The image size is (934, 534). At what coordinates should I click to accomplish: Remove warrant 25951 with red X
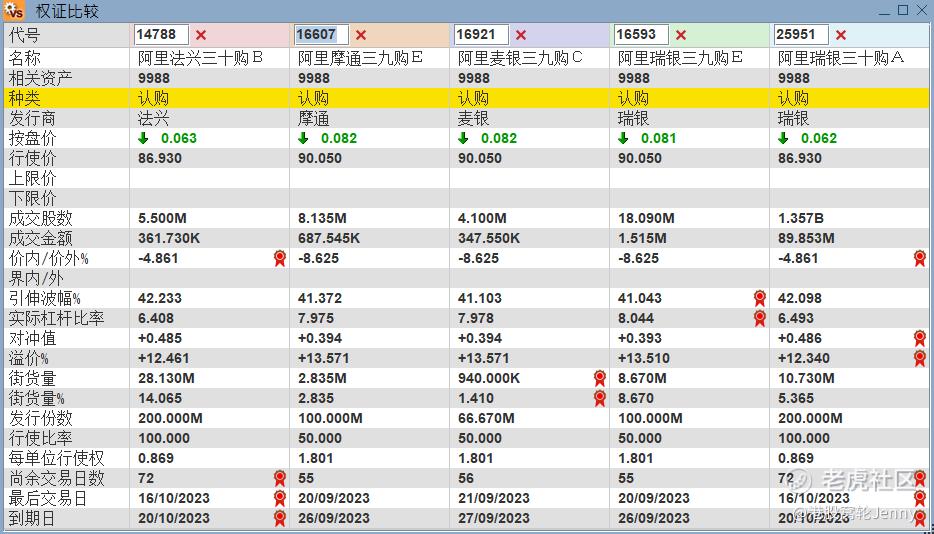click(840, 35)
